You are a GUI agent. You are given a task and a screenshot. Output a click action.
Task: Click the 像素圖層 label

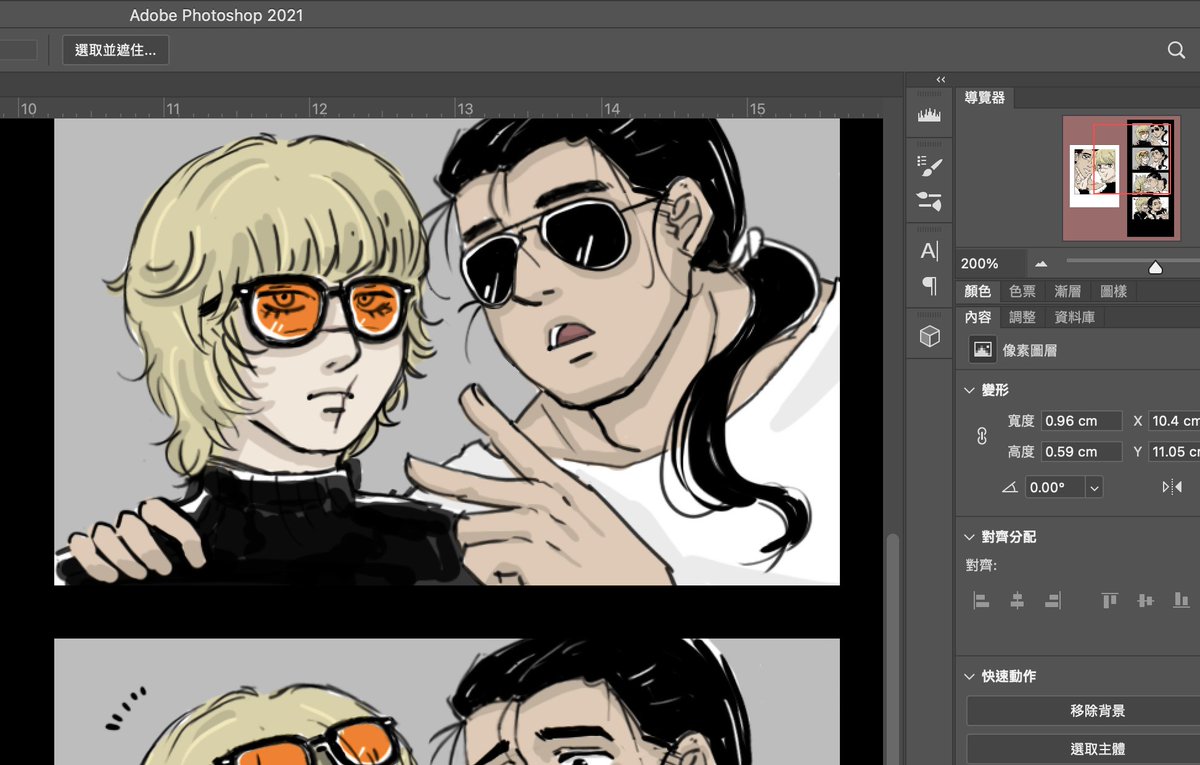1030,350
